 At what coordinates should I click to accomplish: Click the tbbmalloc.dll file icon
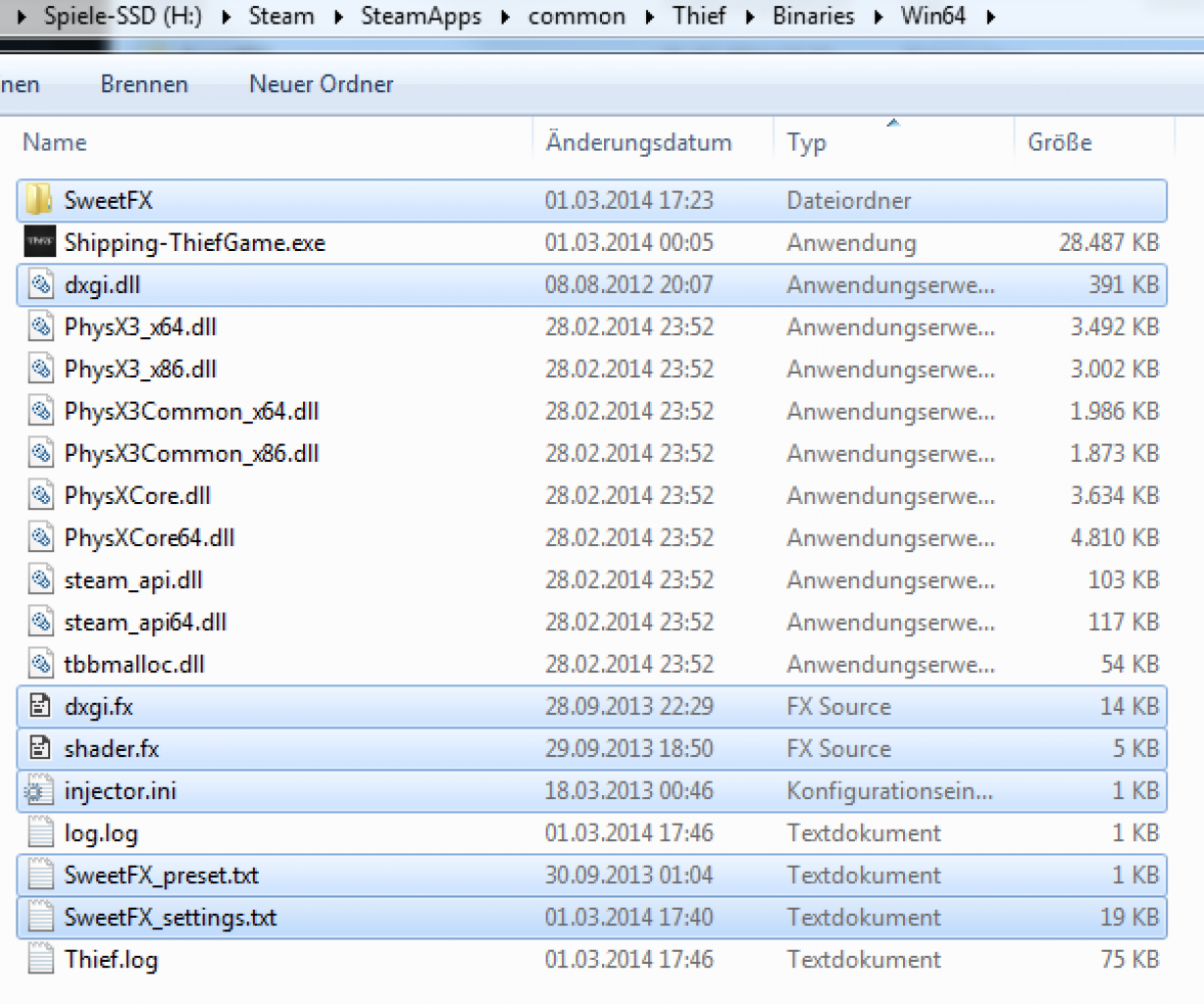tap(40, 664)
